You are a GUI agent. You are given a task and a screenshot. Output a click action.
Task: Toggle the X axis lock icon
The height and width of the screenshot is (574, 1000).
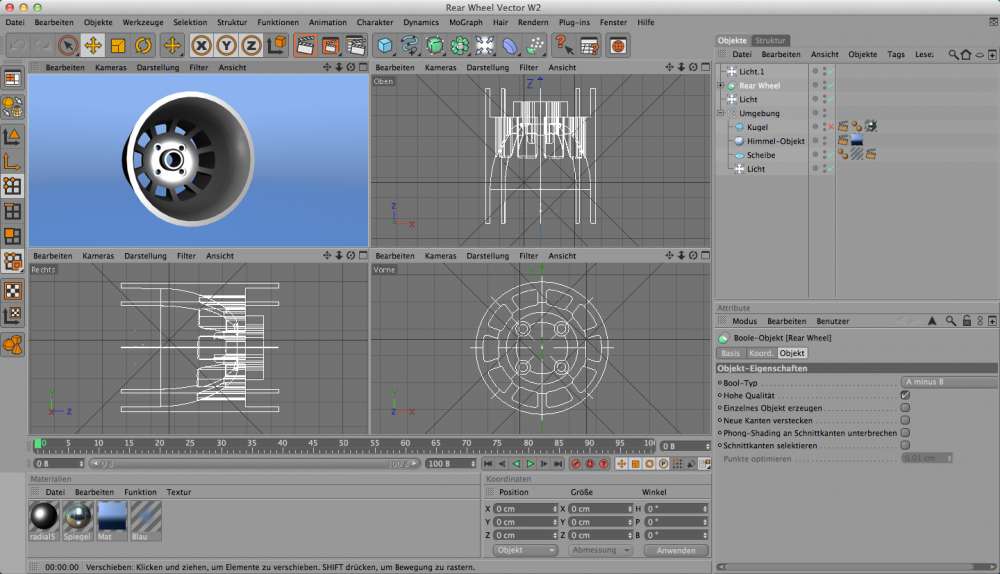tap(201, 45)
